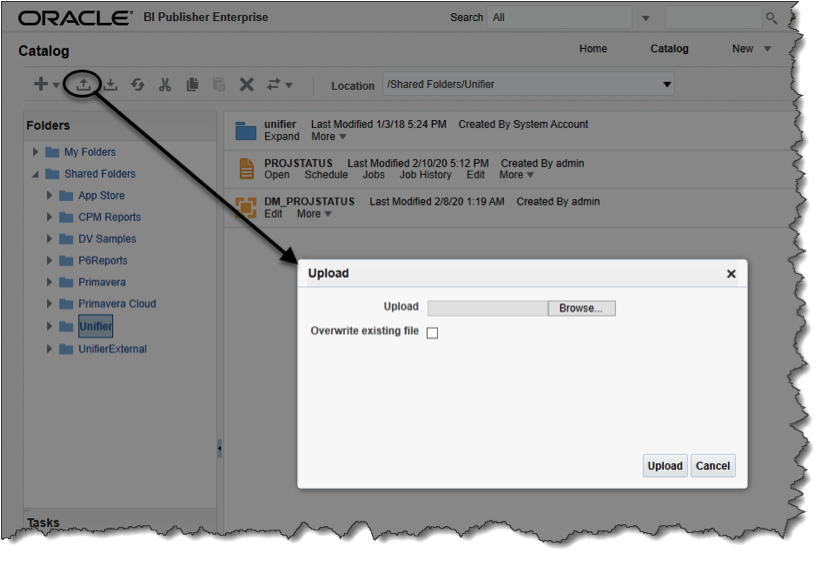Click the search magnifier icon
The height and width of the screenshot is (561, 829).
click(x=772, y=19)
